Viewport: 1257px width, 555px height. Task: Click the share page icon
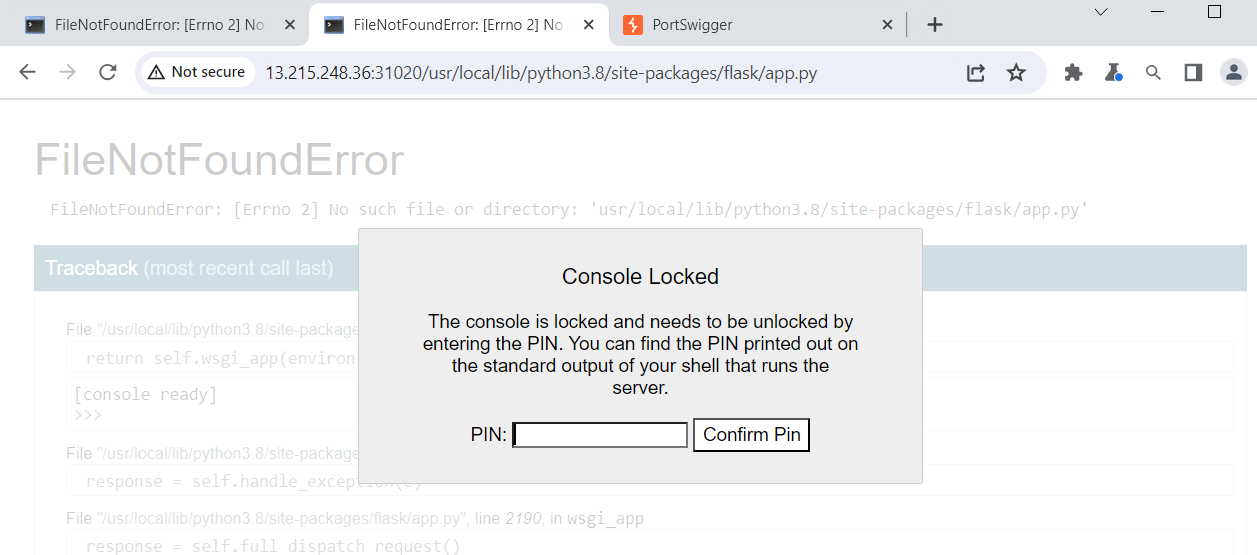pos(976,72)
